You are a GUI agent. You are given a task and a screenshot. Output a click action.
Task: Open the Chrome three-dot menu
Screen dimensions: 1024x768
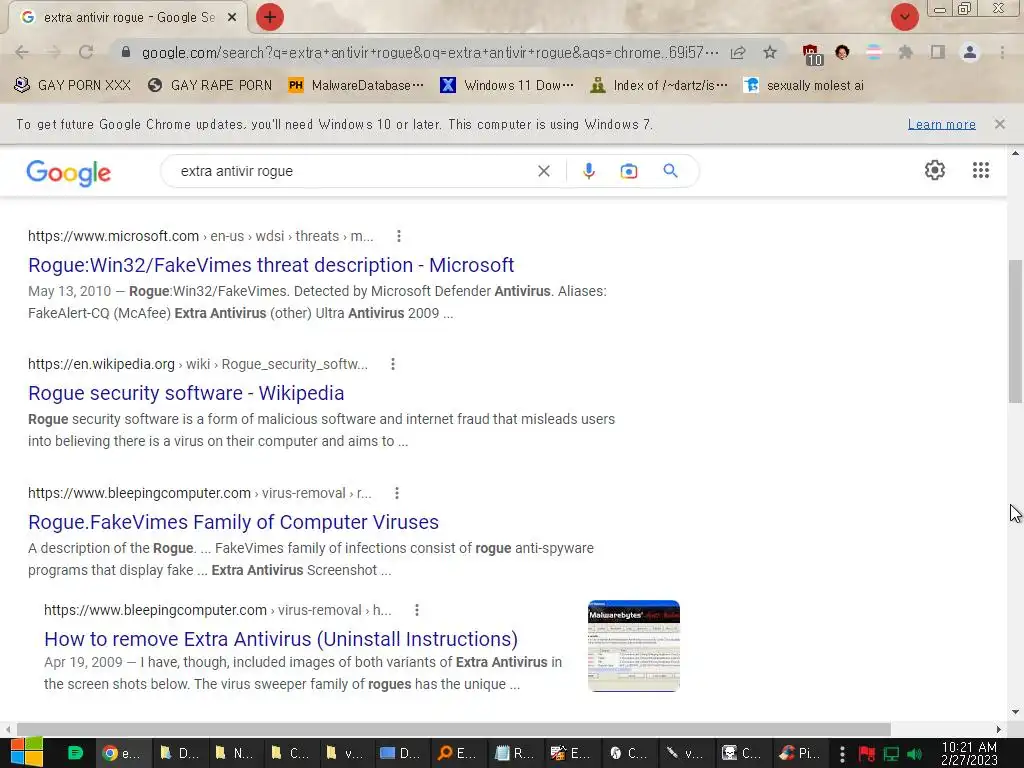click(x=1002, y=52)
